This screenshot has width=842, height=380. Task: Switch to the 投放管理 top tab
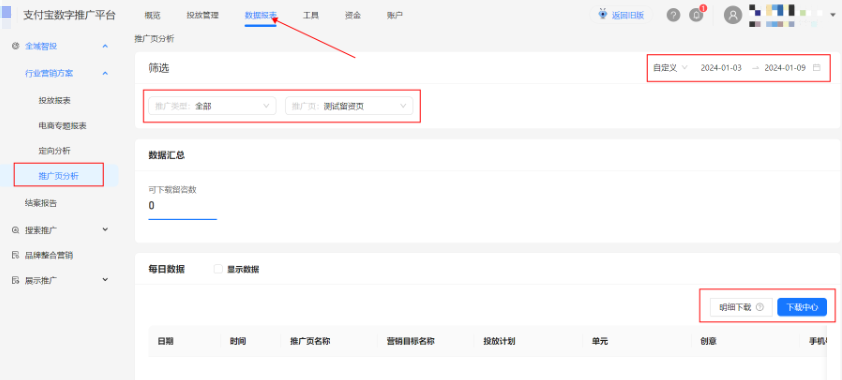click(202, 15)
